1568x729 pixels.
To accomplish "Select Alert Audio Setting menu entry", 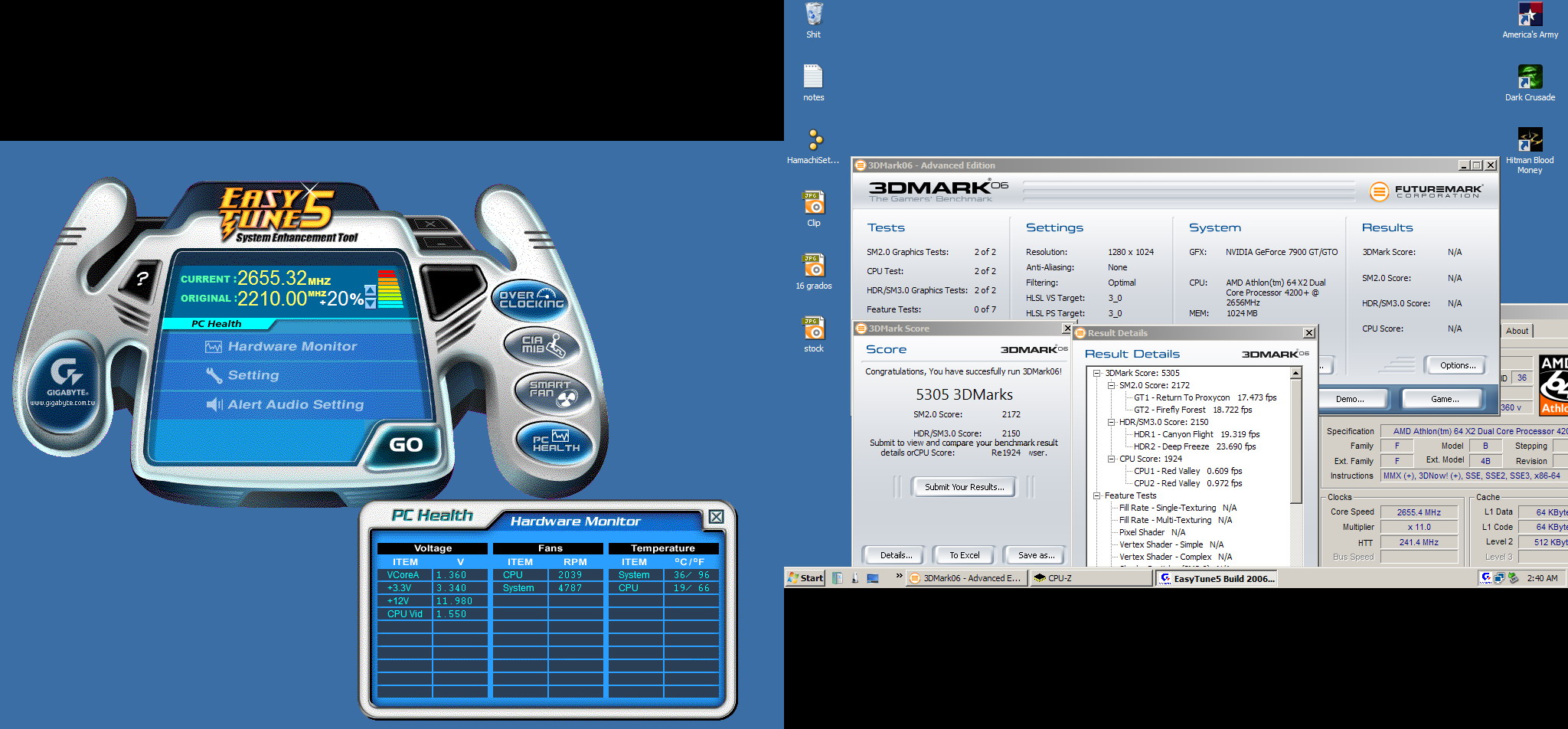I will pos(295,405).
